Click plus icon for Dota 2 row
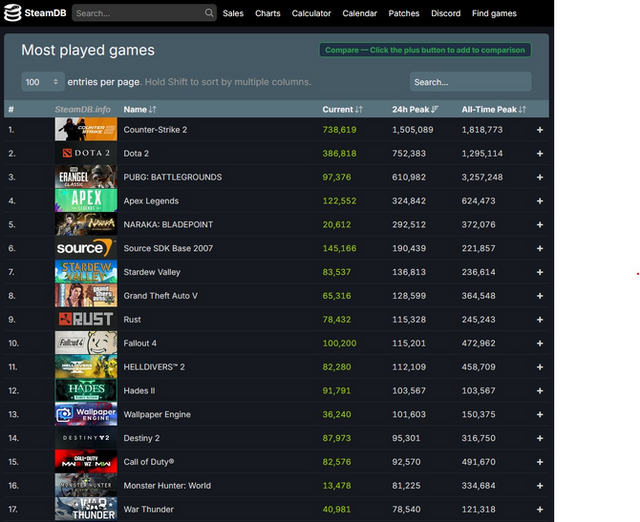Image resolution: width=640 pixels, height=522 pixels. coord(540,153)
